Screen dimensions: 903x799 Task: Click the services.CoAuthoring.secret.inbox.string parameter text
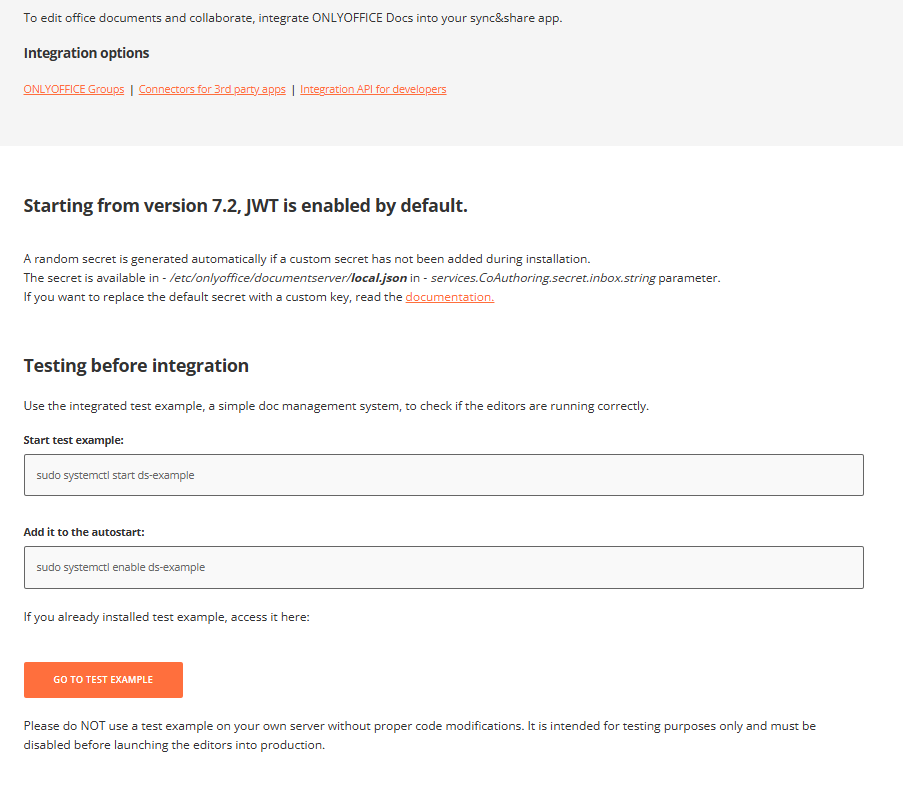pyautogui.click(x=543, y=278)
